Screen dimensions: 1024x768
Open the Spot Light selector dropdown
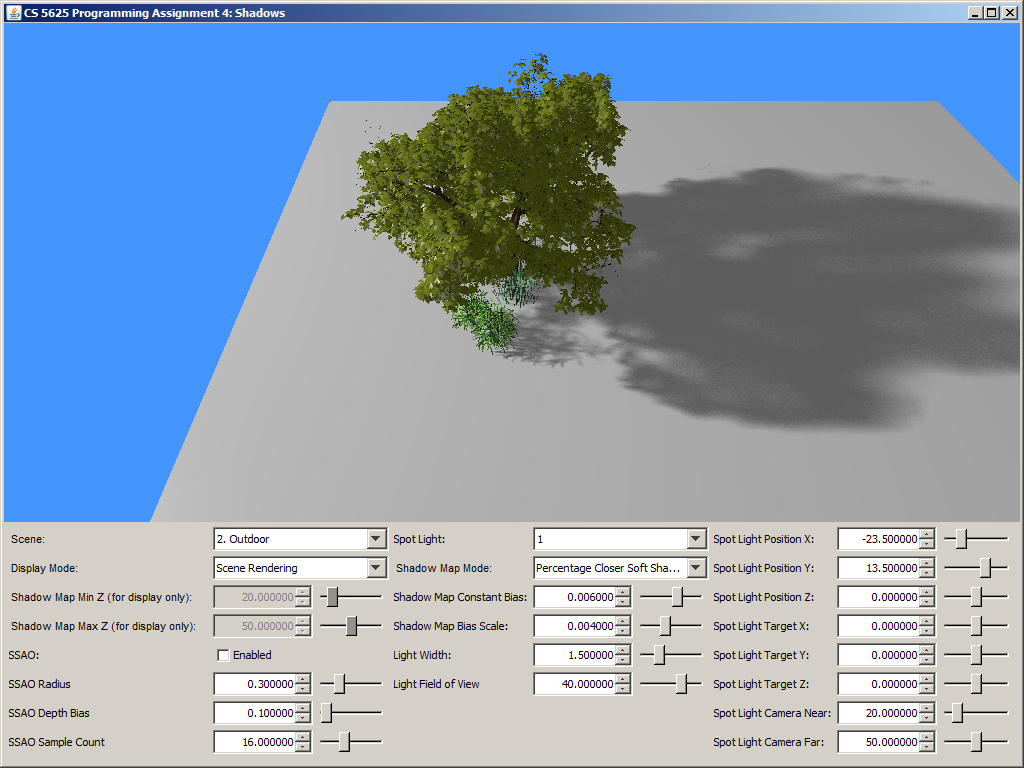(696, 539)
